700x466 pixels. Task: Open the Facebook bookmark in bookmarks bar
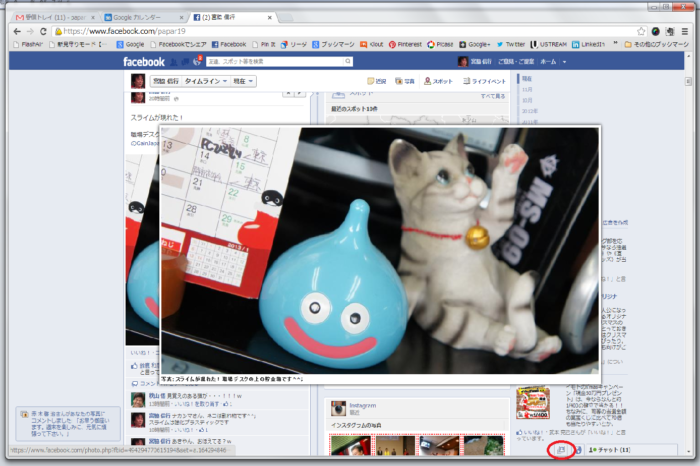pyautogui.click(x=229, y=44)
